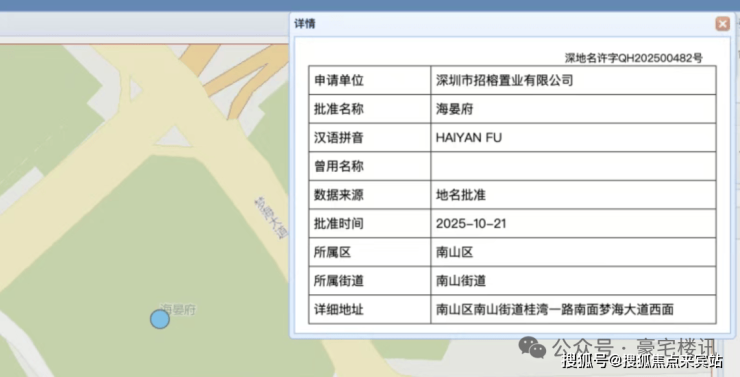The height and width of the screenshot is (377, 740).
Task: Click the 南山街道 subdistrict value
Action: coord(461,281)
